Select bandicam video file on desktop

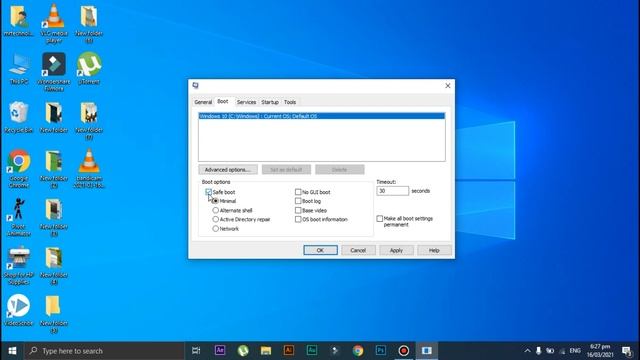[x=89, y=168]
